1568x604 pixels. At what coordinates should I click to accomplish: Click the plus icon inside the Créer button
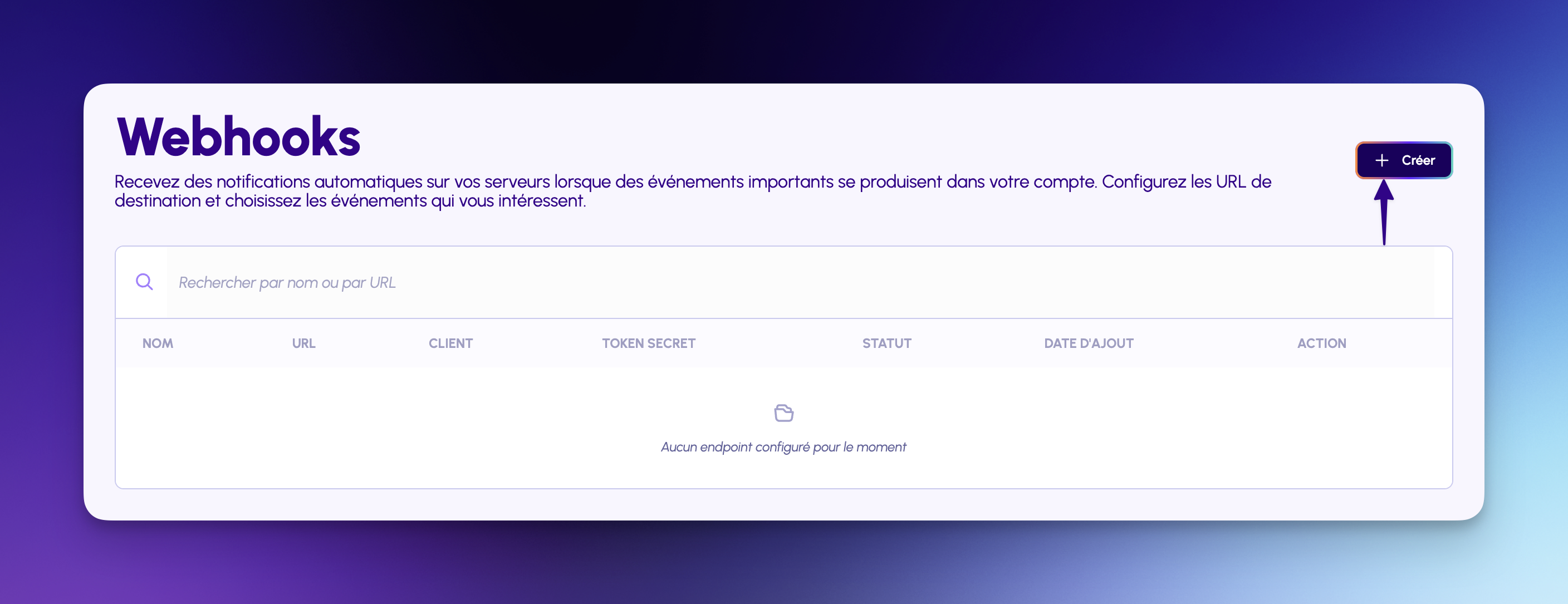[1381, 160]
